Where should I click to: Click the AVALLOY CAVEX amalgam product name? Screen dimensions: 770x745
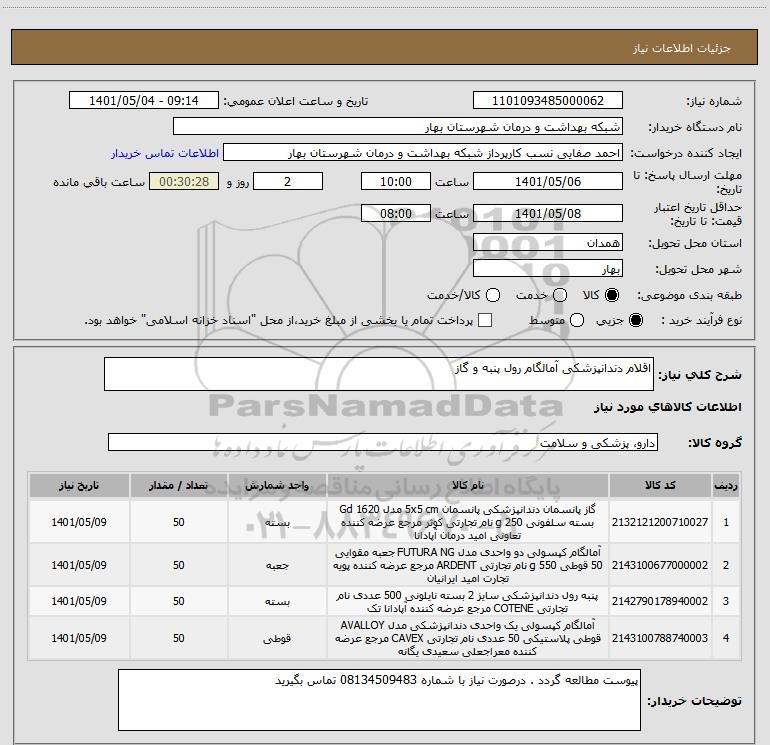coord(468,638)
